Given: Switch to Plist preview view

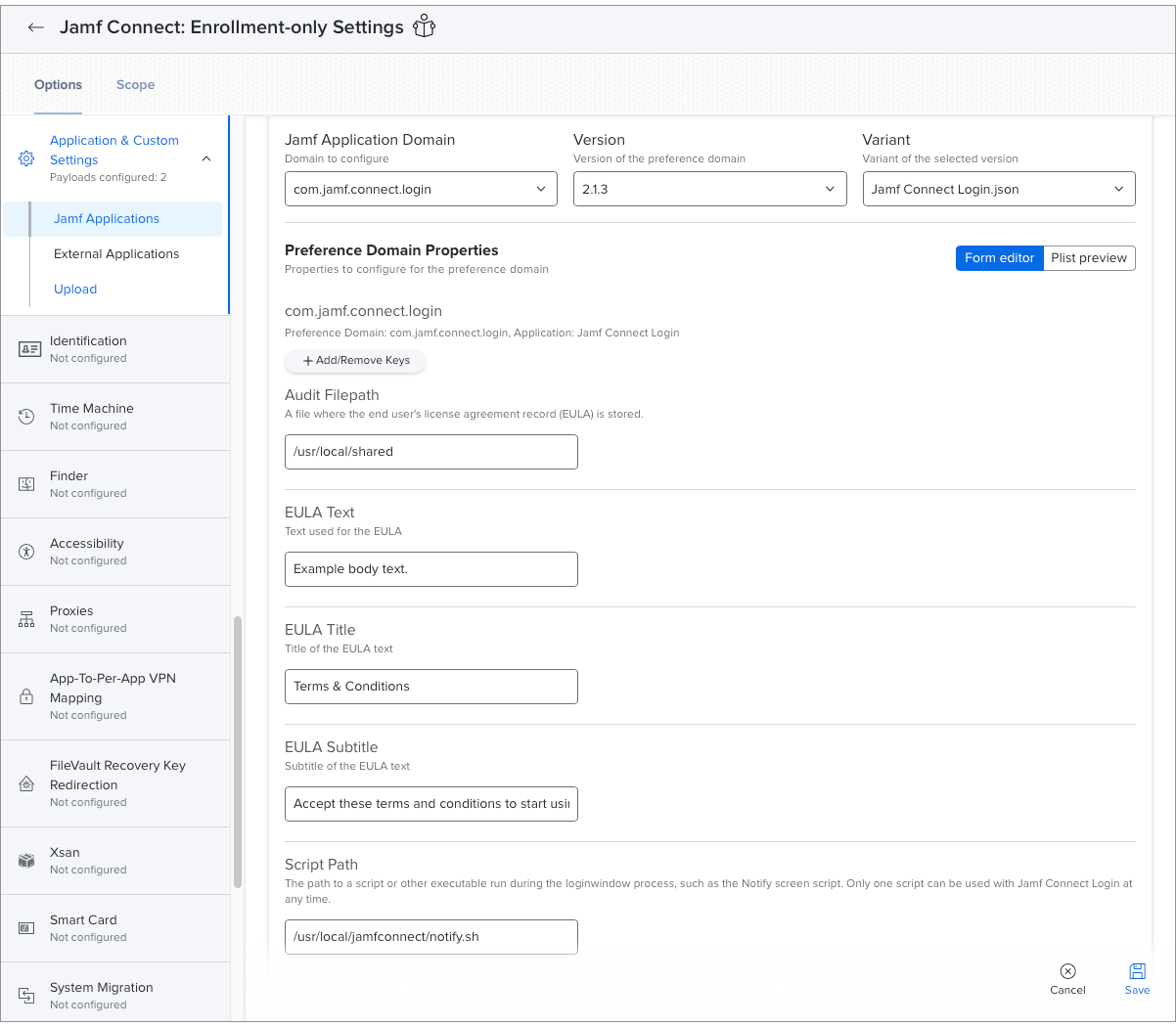Looking at the screenshot, I should [x=1089, y=258].
